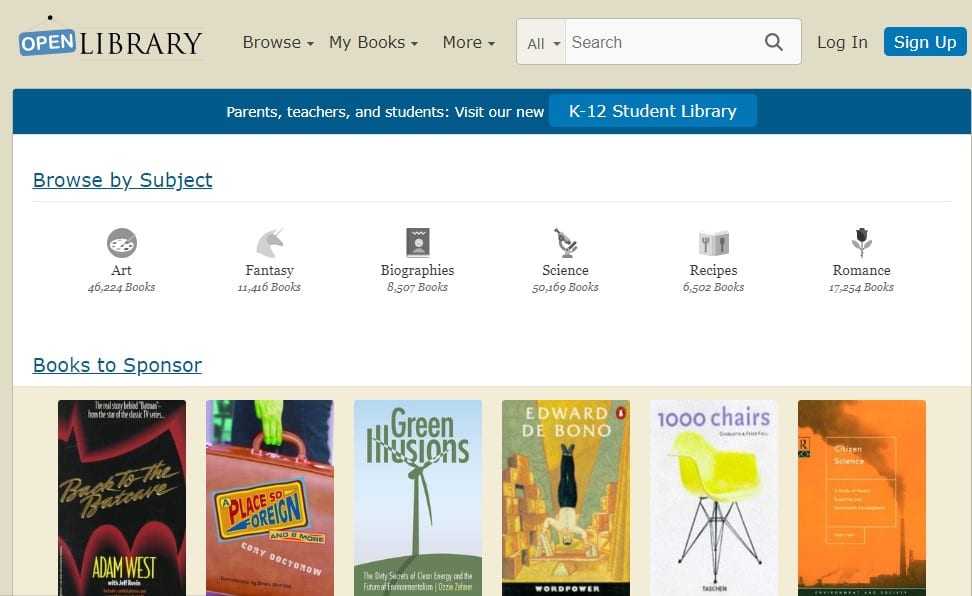Viewport: 972px width, 596px height.
Task: Open the Browse by Subject heading link
Action: point(122,180)
